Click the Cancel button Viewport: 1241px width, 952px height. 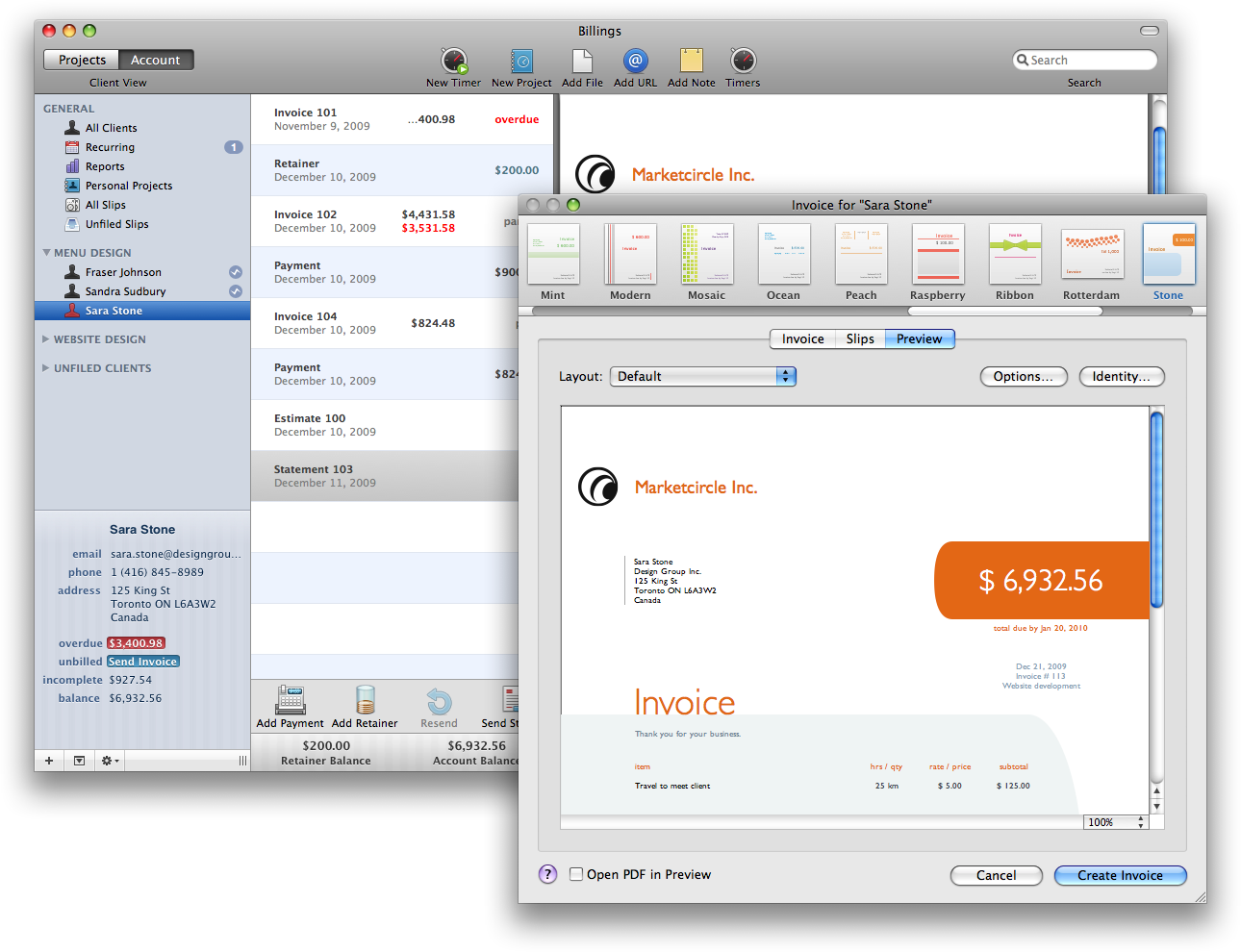(x=997, y=875)
